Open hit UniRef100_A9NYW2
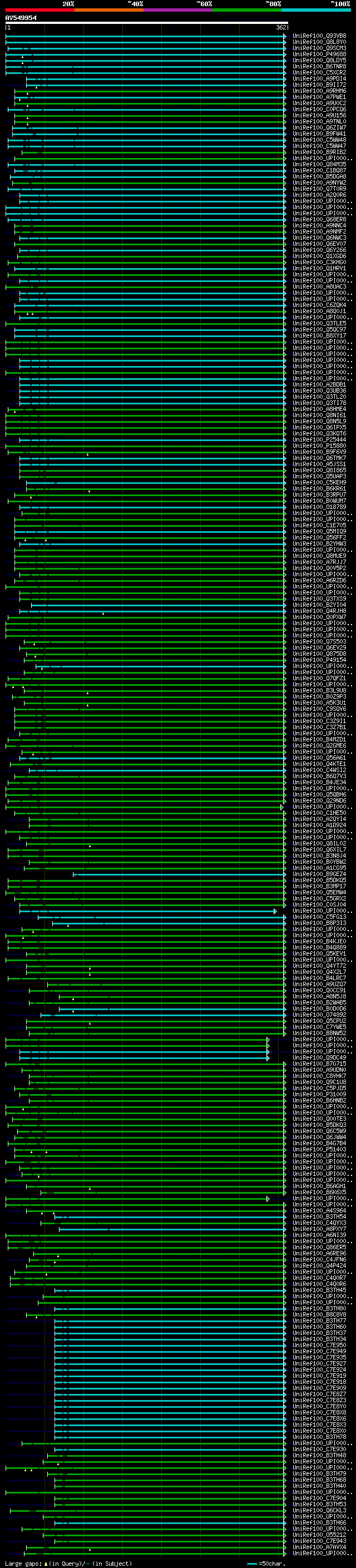The image size is (356, 1568). [319, 182]
